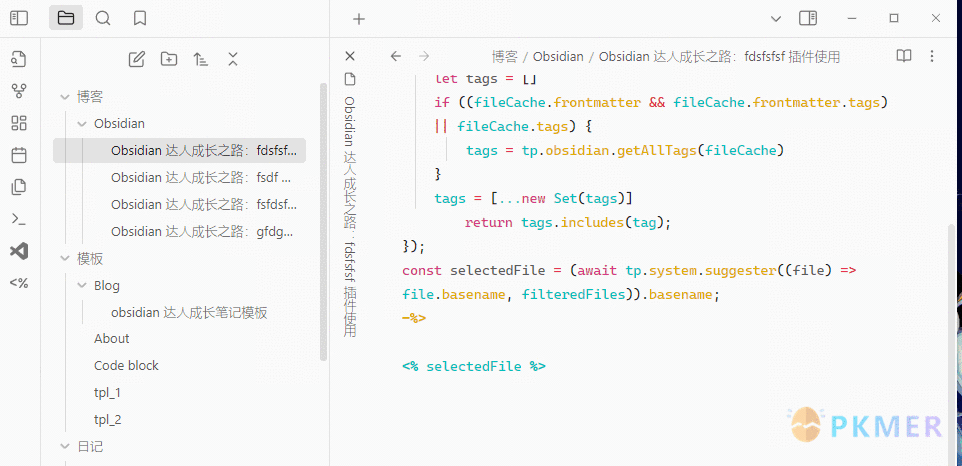The height and width of the screenshot is (466, 962).
Task: Open the Code block note
Action: click(126, 365)
